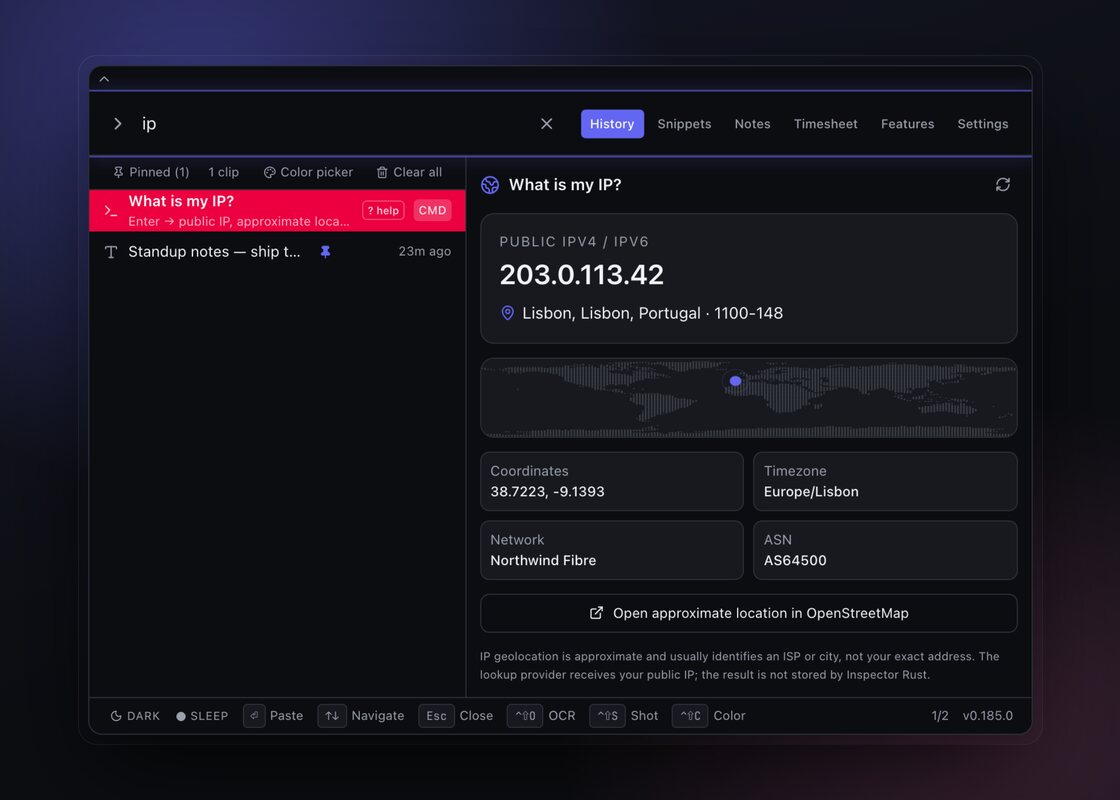Switch to the Snippets tab
The width and height of the screenshot is (1120, 800).
pos(684,124)
